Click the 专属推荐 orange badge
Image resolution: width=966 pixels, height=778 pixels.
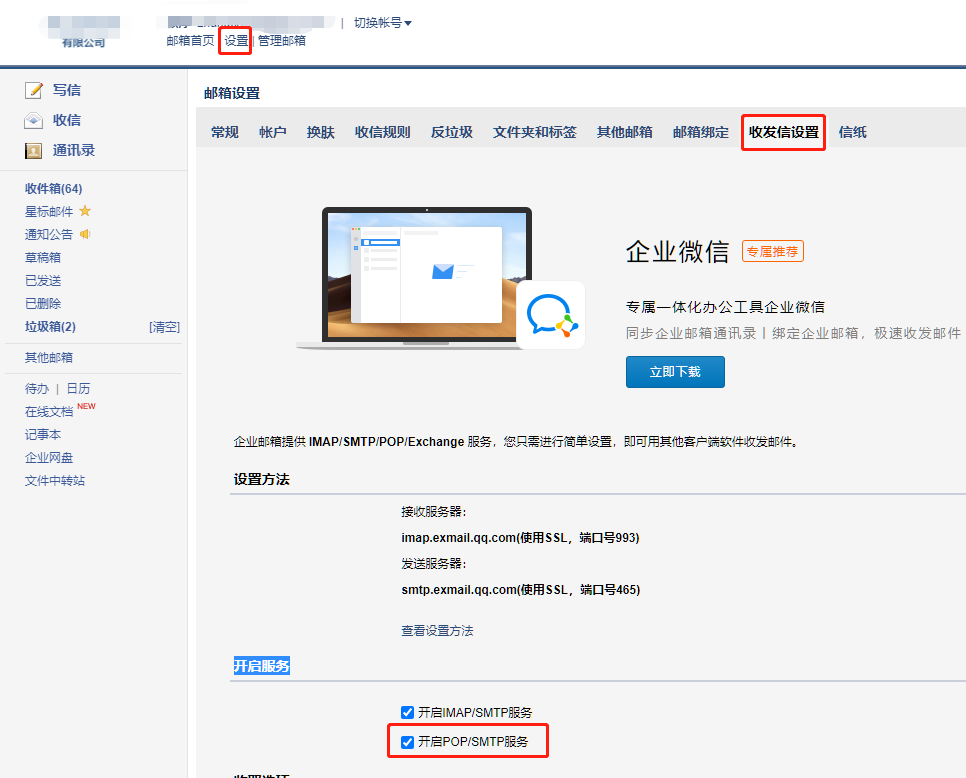pos(772,251)
